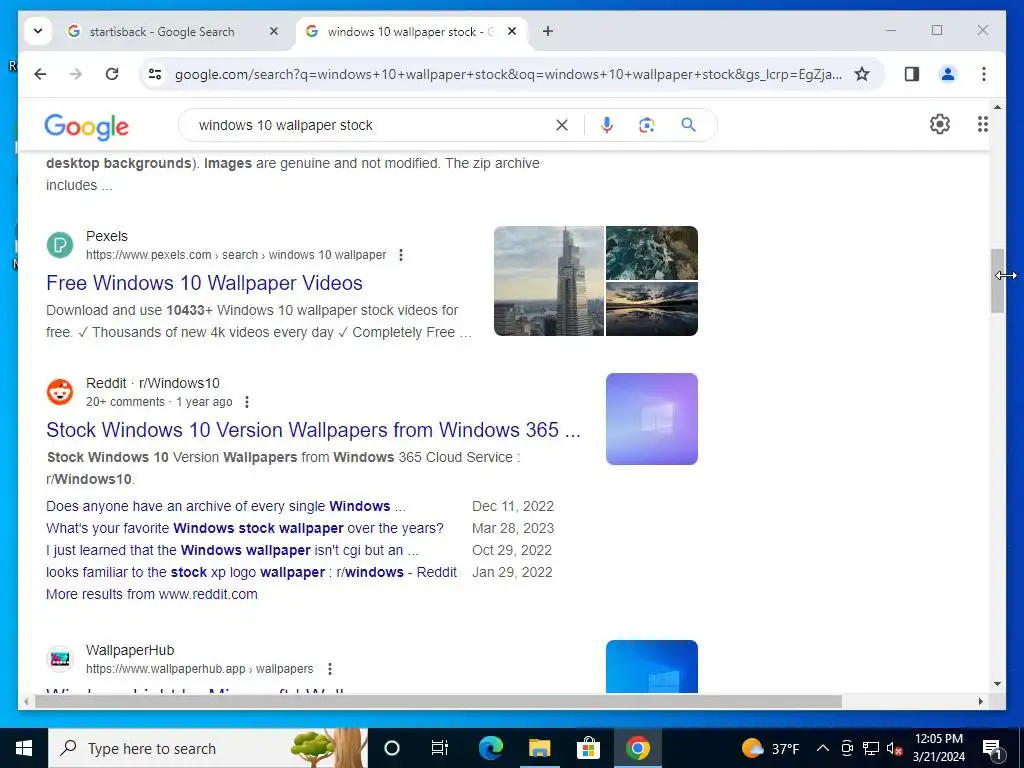Clear the Google search box text
Image resolution: width=1024 pixels, height=768 pixels.
point(562,125)
